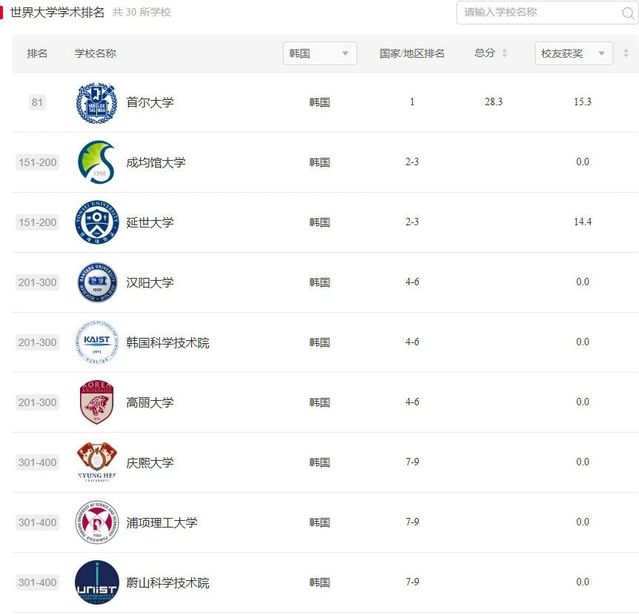This screenshot has width=639, height=615.
Task: Open the 韩国 country filter dropdown
Action: pyautogui.click(x=320, y=53)
